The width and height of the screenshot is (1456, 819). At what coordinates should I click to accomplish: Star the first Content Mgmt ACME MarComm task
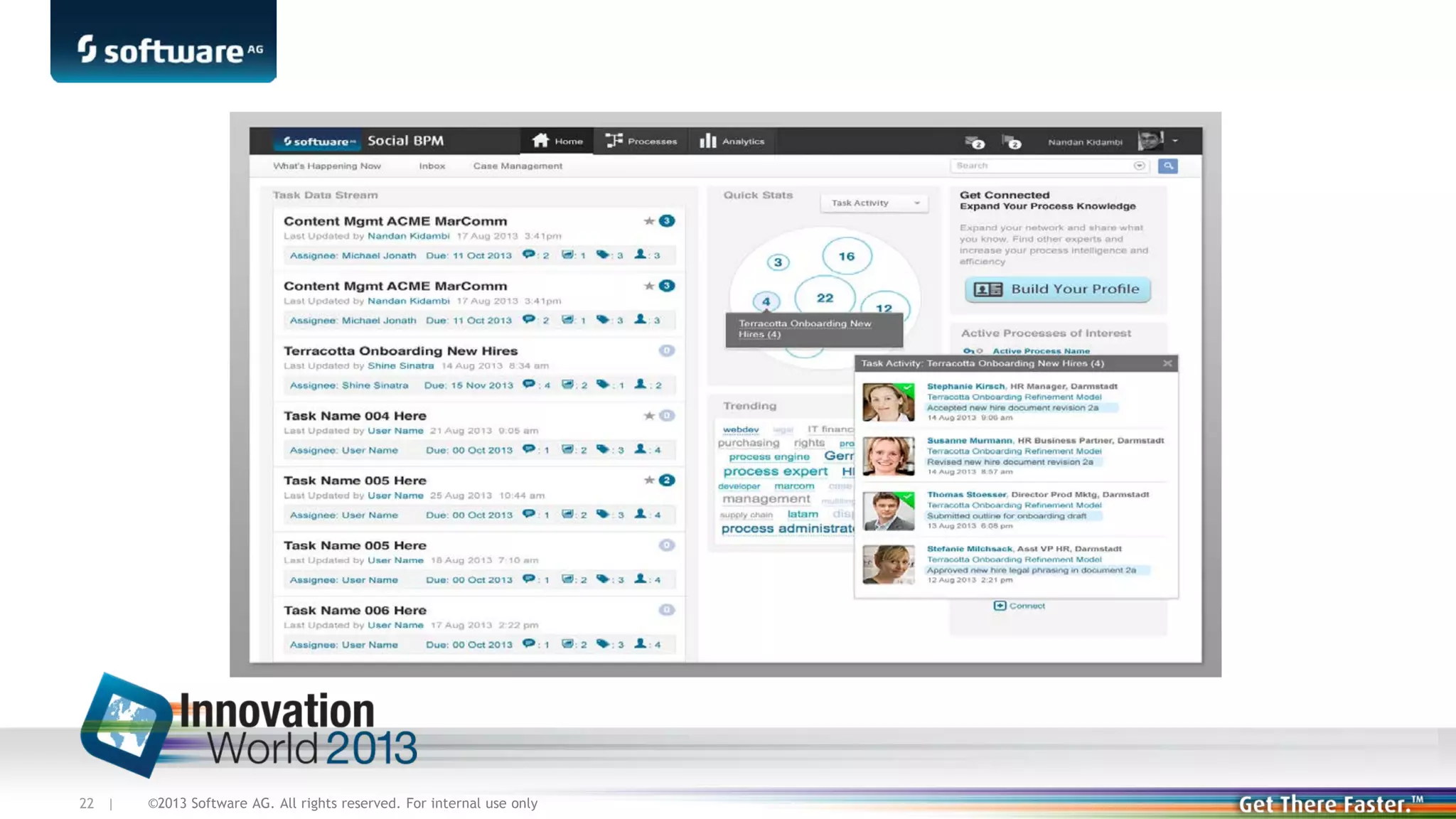[648, 221]
